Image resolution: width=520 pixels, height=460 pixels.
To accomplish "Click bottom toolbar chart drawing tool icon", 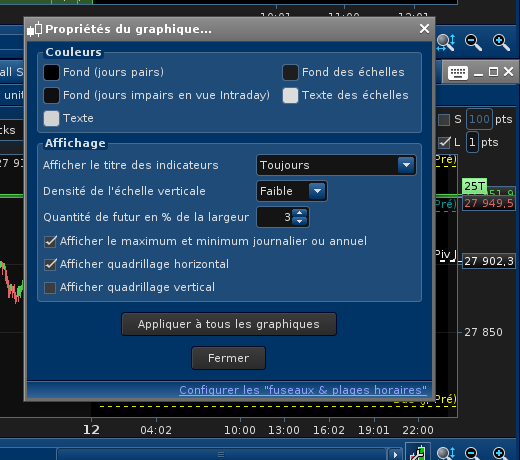I will [418, 453].
